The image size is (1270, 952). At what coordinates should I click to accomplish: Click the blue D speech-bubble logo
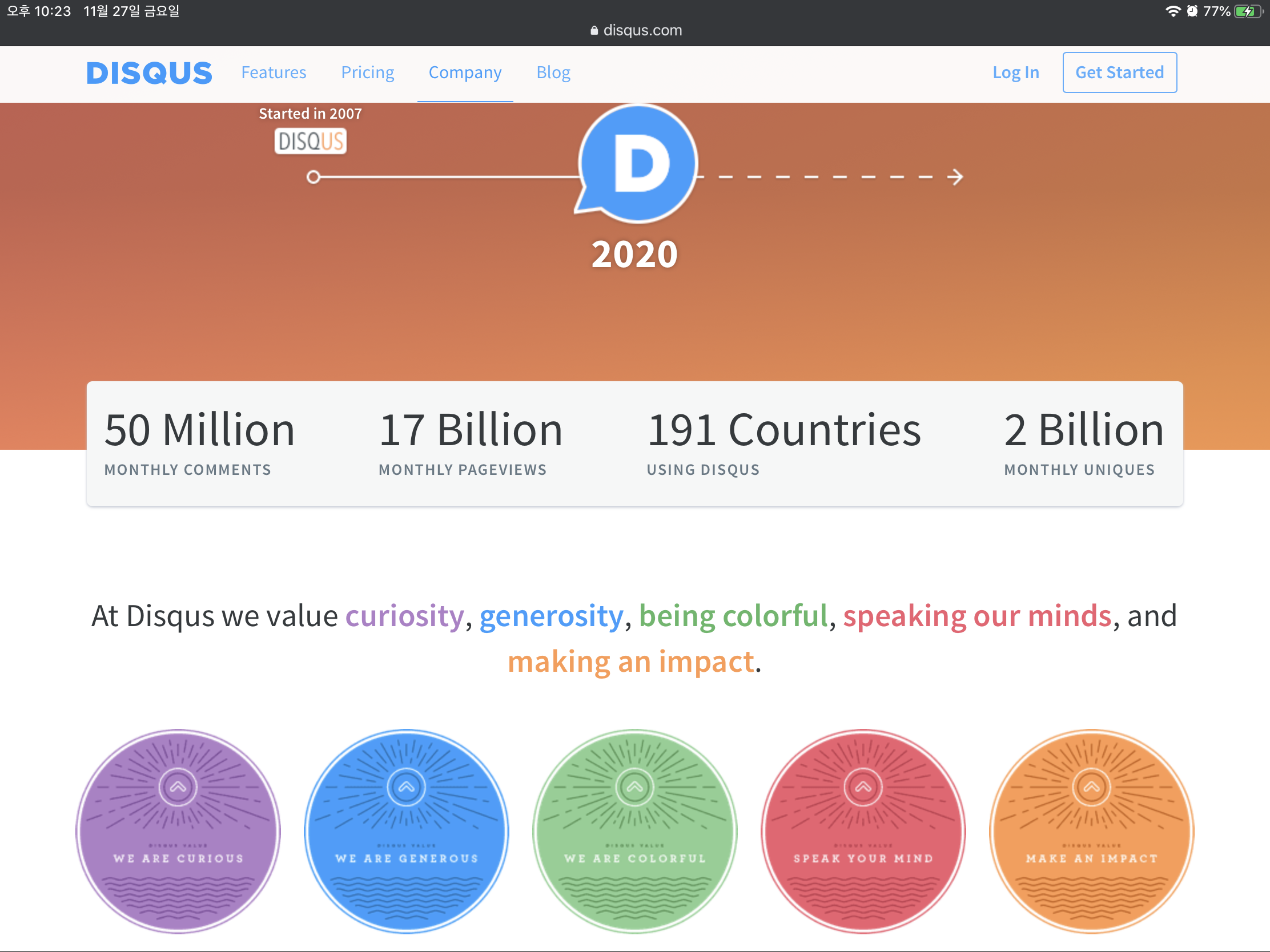click(x=638, y=164)
